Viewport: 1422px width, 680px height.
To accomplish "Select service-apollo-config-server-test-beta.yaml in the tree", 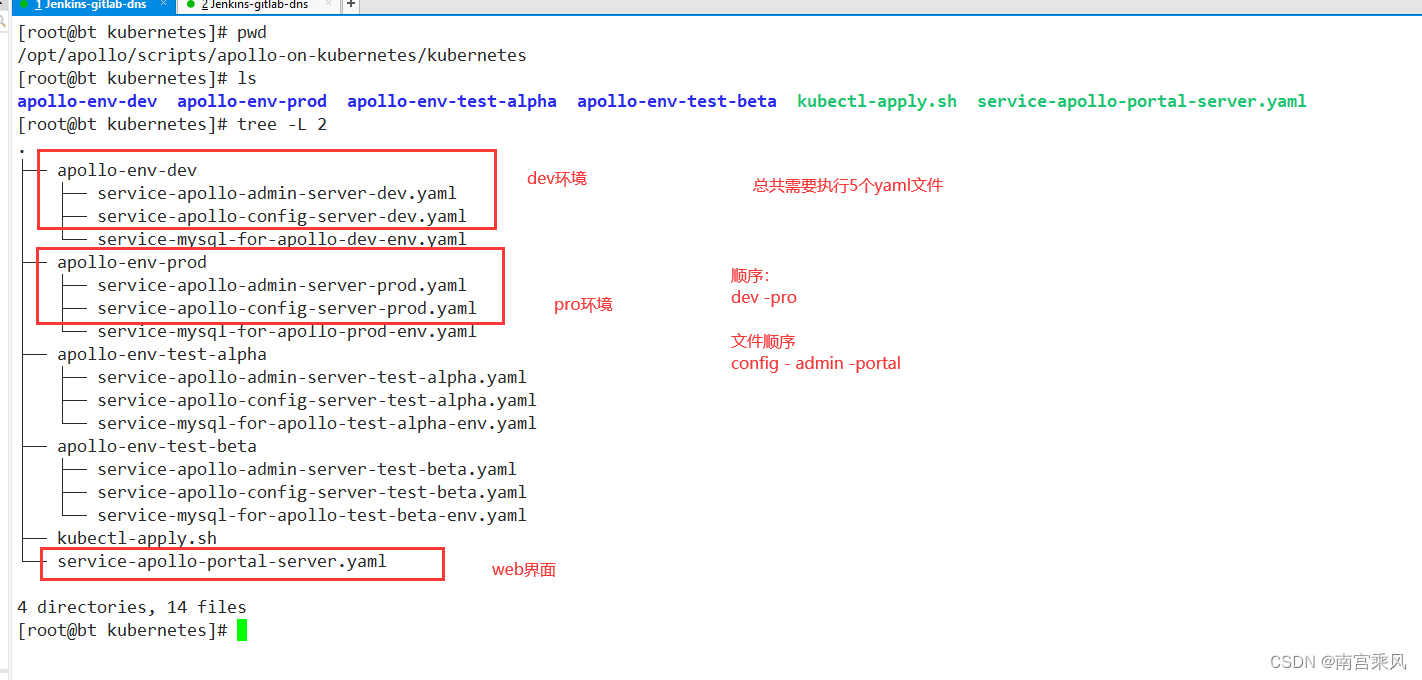I will (x=312, y=492).
